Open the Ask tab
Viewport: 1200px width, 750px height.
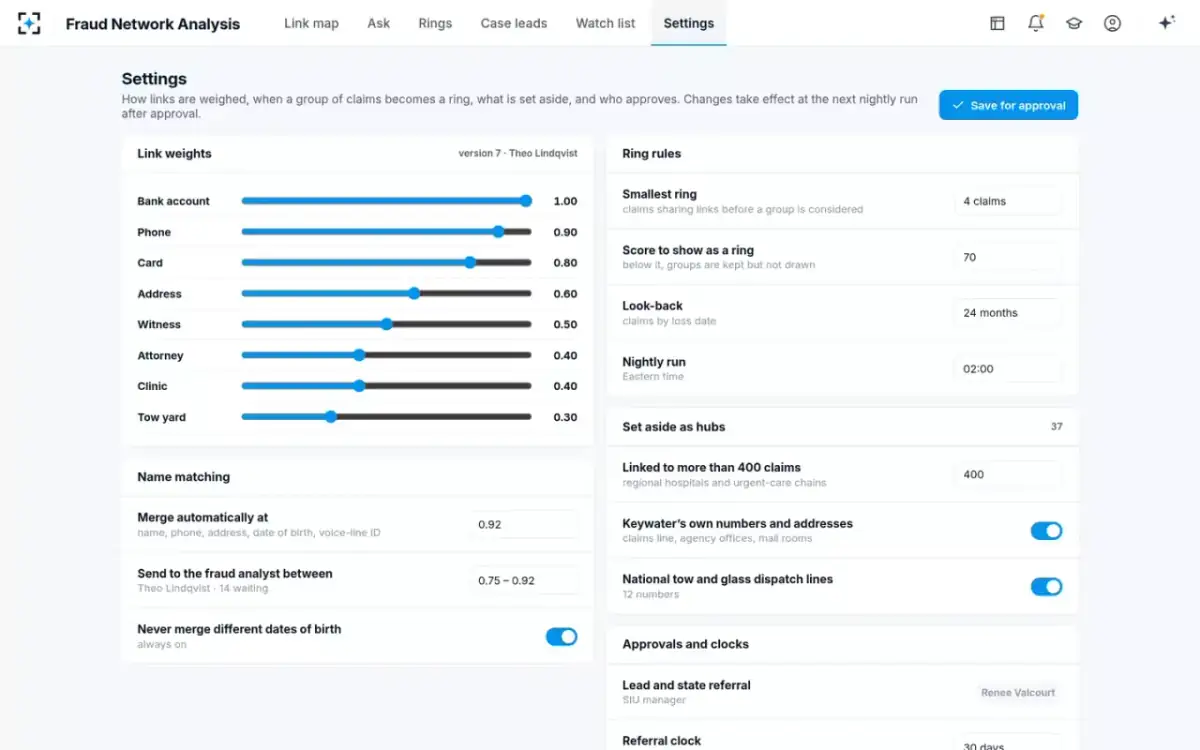click(379, 23)
